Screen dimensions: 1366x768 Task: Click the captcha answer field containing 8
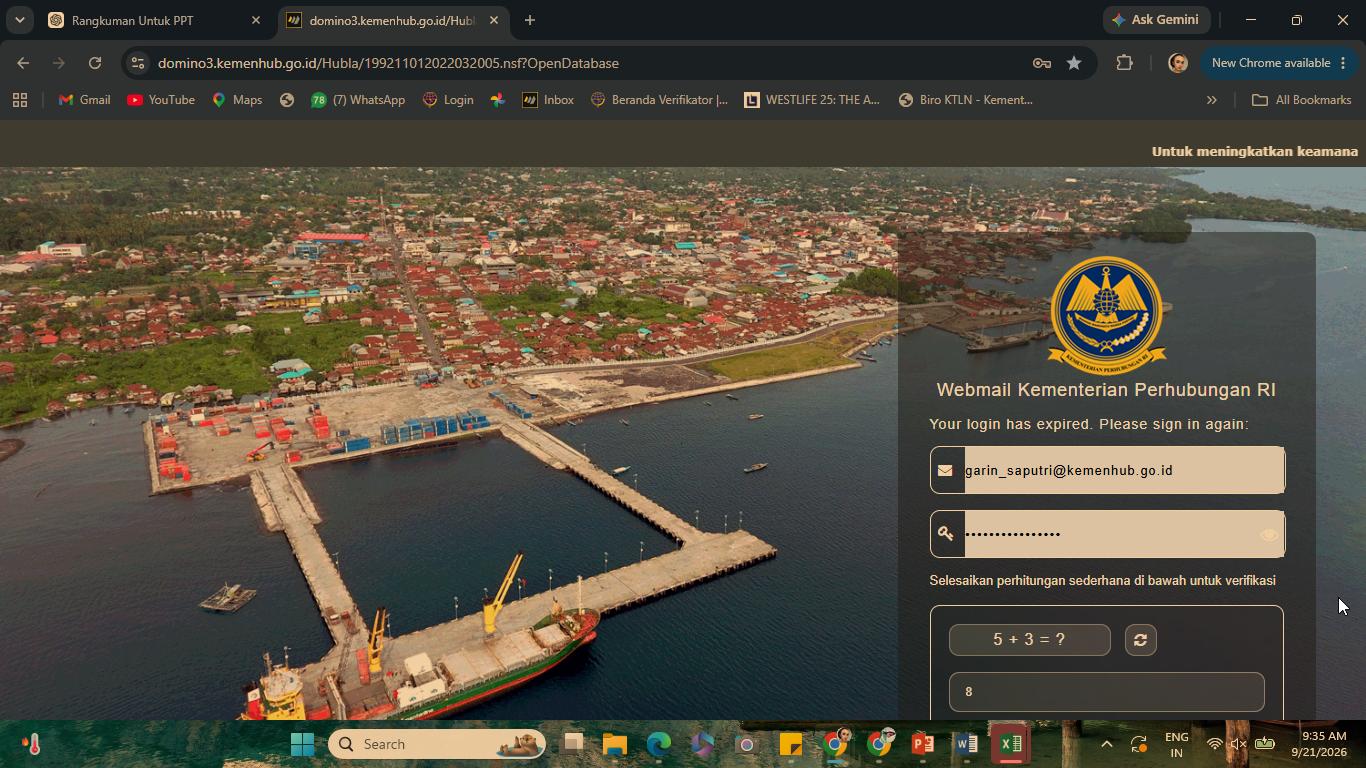[1106, 692]
